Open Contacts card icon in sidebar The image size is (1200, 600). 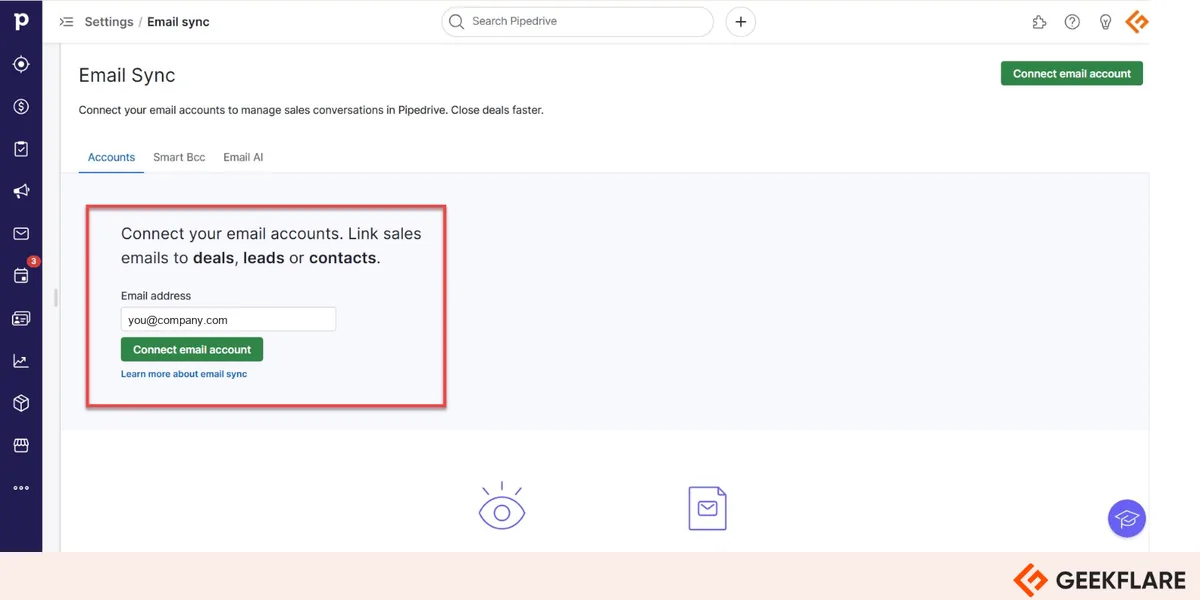(x=21, y=319)
